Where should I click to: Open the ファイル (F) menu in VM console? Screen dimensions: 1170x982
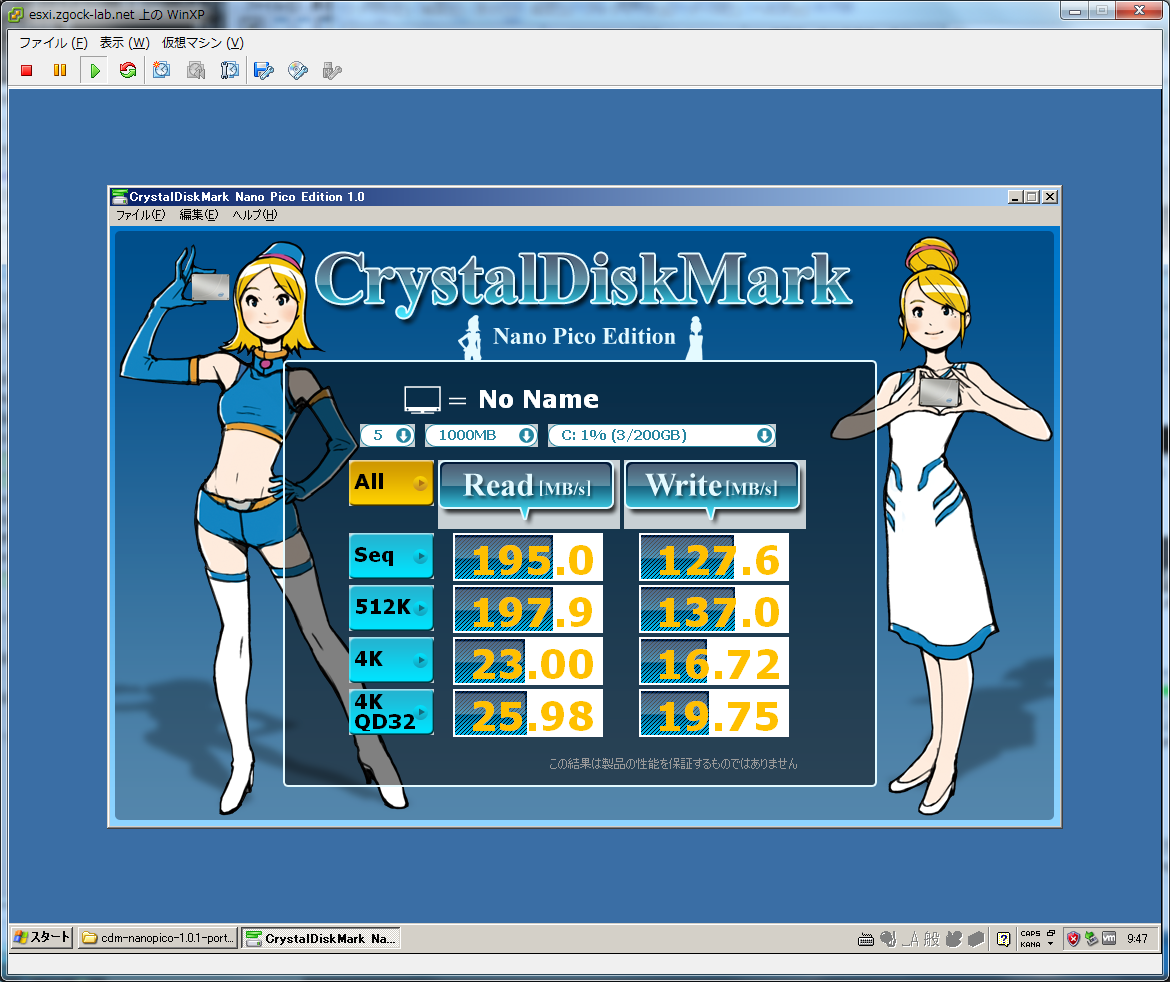click(x=52, y=43)
